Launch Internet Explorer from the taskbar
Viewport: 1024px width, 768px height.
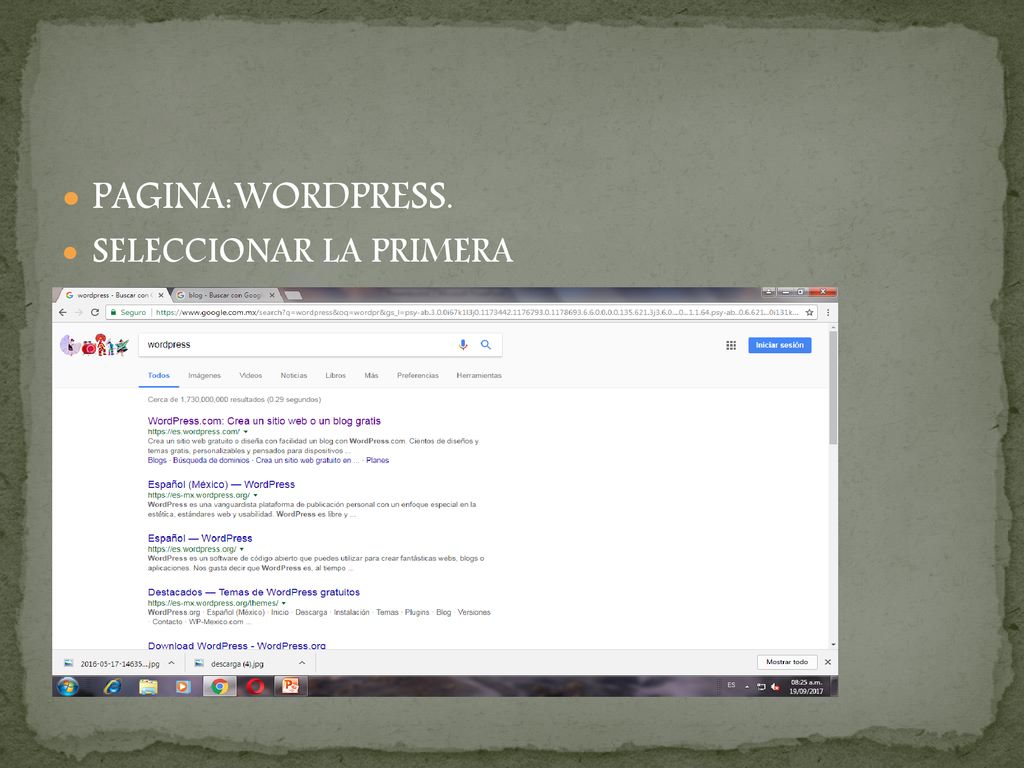tap(112, 686)
